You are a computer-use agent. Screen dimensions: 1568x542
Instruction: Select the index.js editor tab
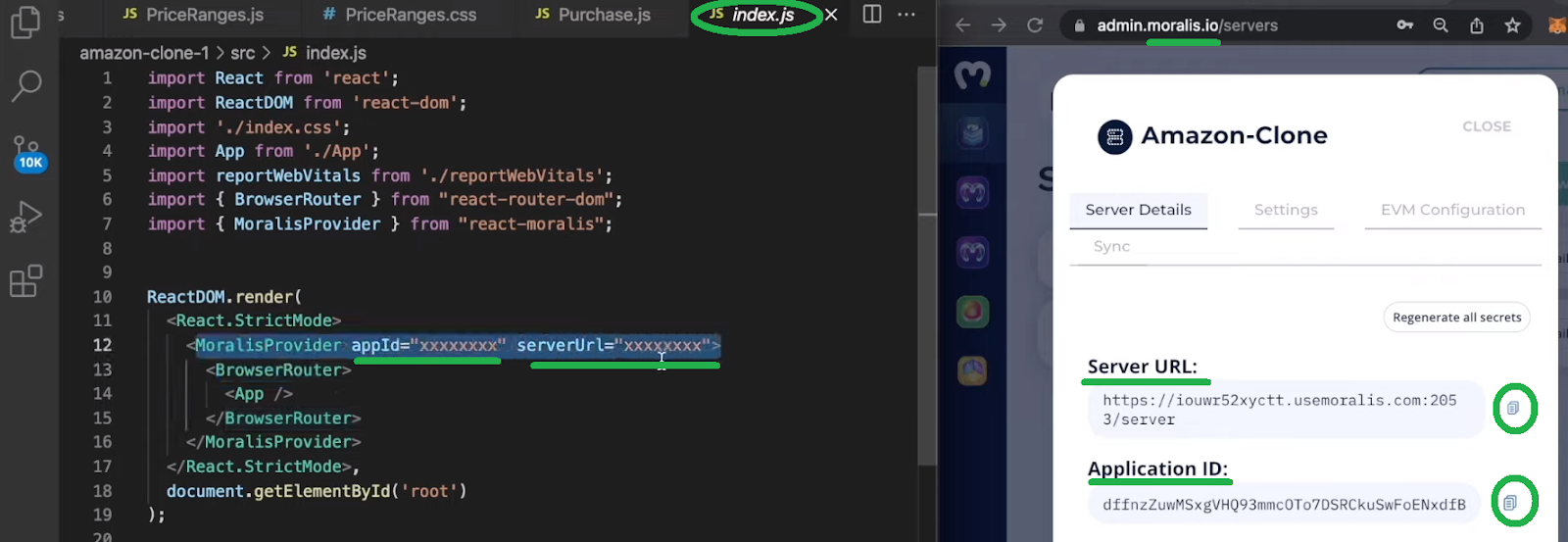click(752, 15)
